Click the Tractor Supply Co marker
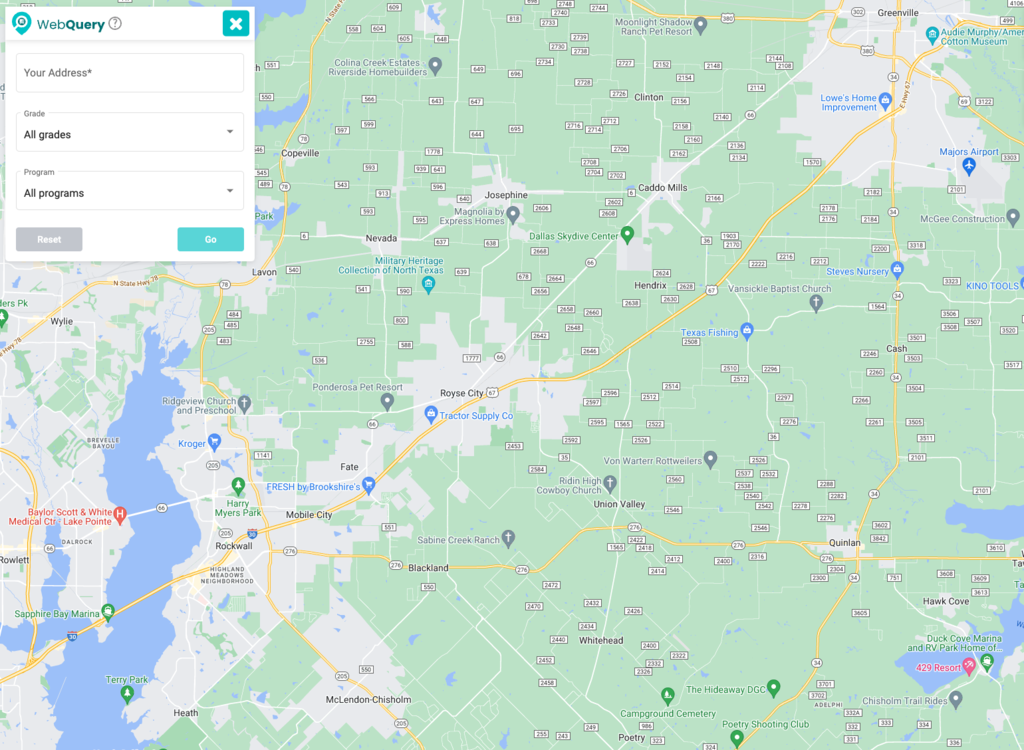This screenshot has height=750, width=1024. 431,413
